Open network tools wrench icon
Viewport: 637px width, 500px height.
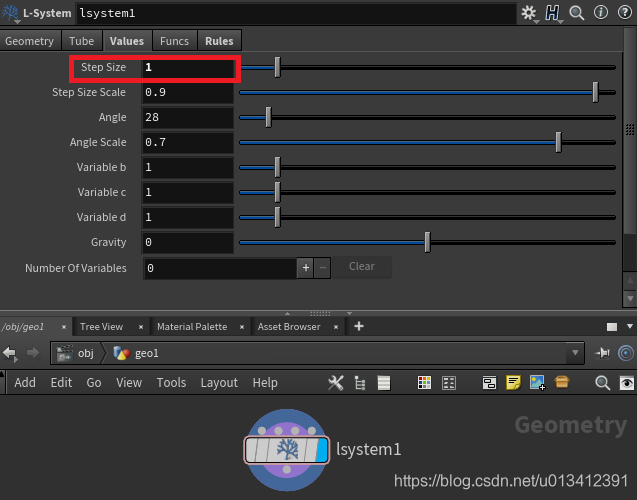[x=336, y=383]
